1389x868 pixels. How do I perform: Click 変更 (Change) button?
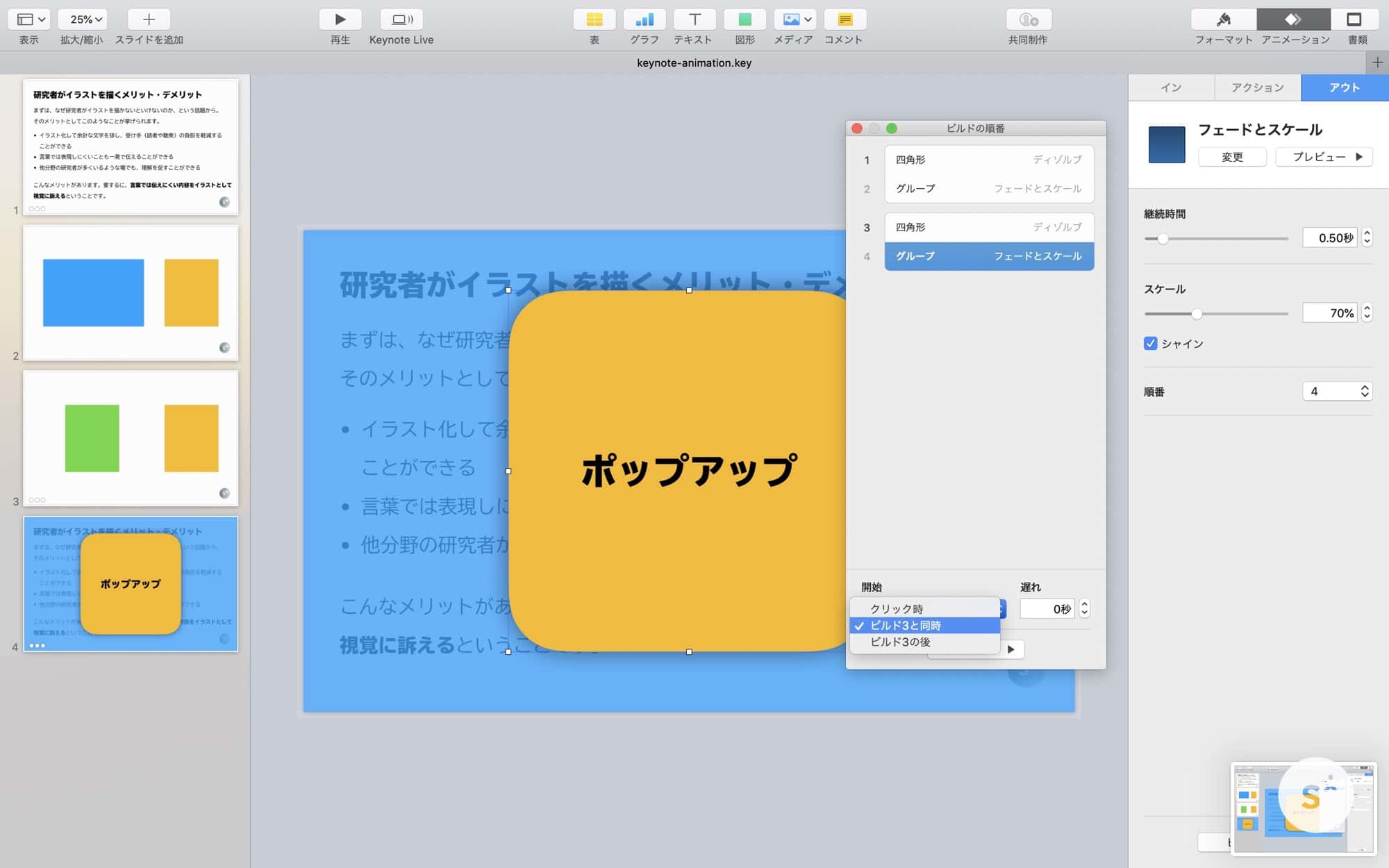click(x=1232, y=155)
